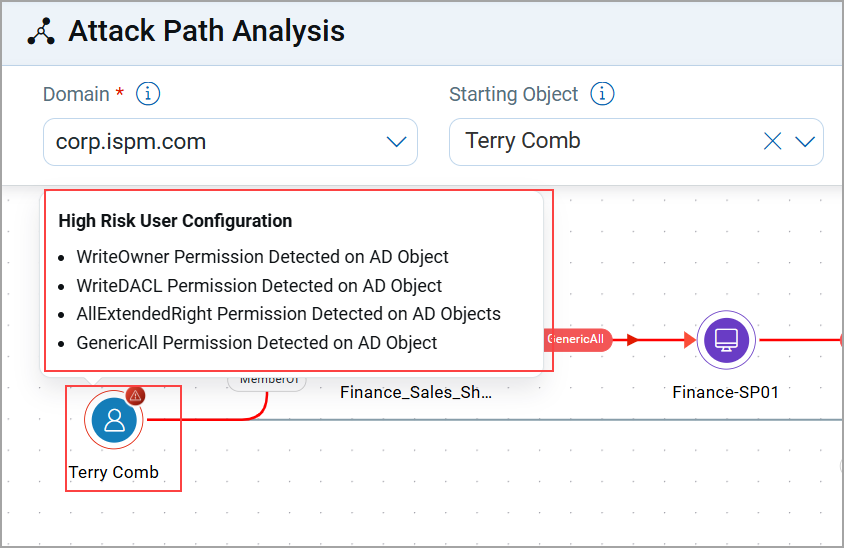Click the red warning badge on Terry Comb
Viewport: 844px width, 548px height.
[x=136, y=395]
